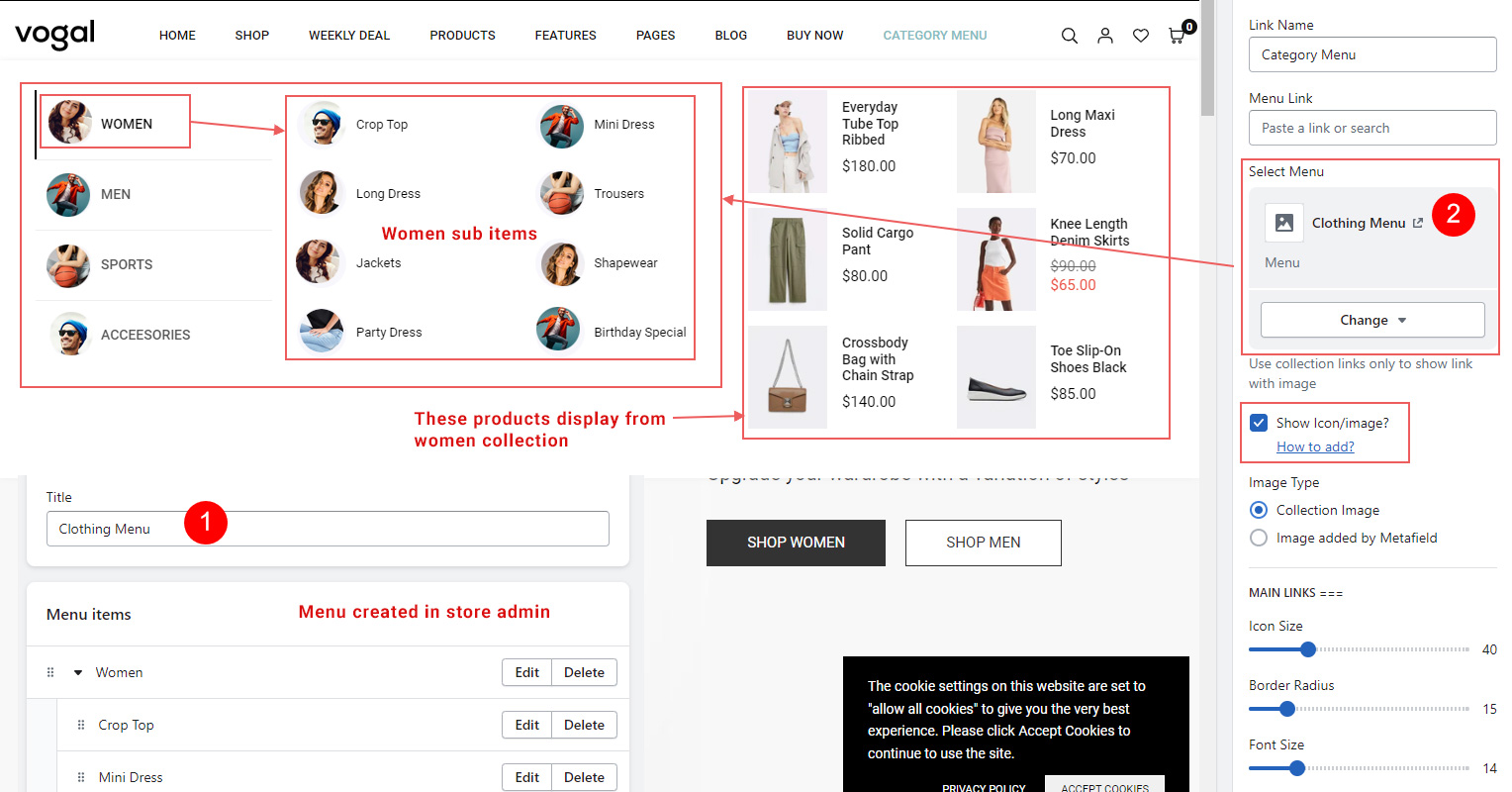Click the Jackets round thumbnail
The height and width of the screenshot is (792, 1512).
click(319, 261)
